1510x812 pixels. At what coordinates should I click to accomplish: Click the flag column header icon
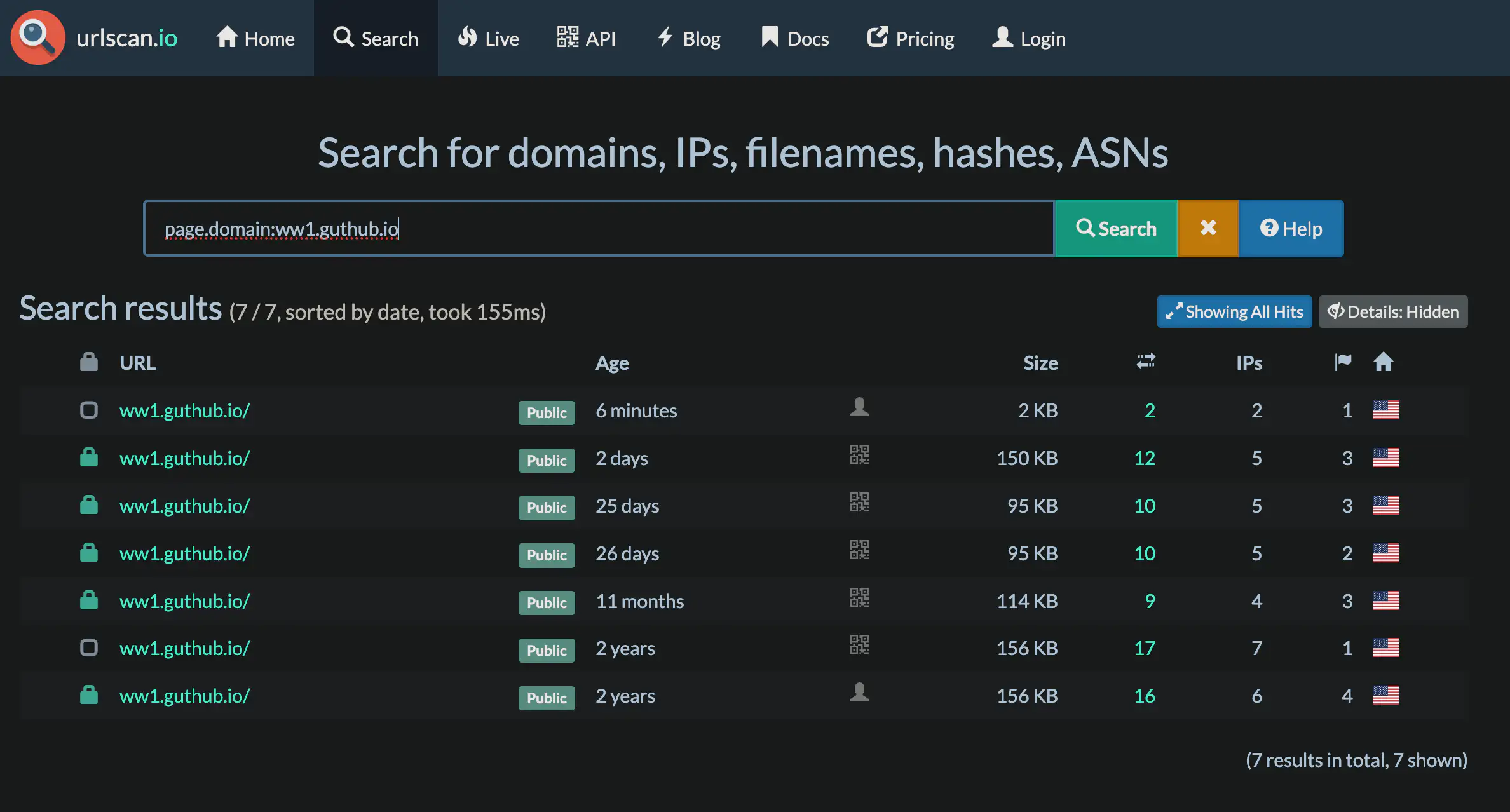click(1343, 362)
